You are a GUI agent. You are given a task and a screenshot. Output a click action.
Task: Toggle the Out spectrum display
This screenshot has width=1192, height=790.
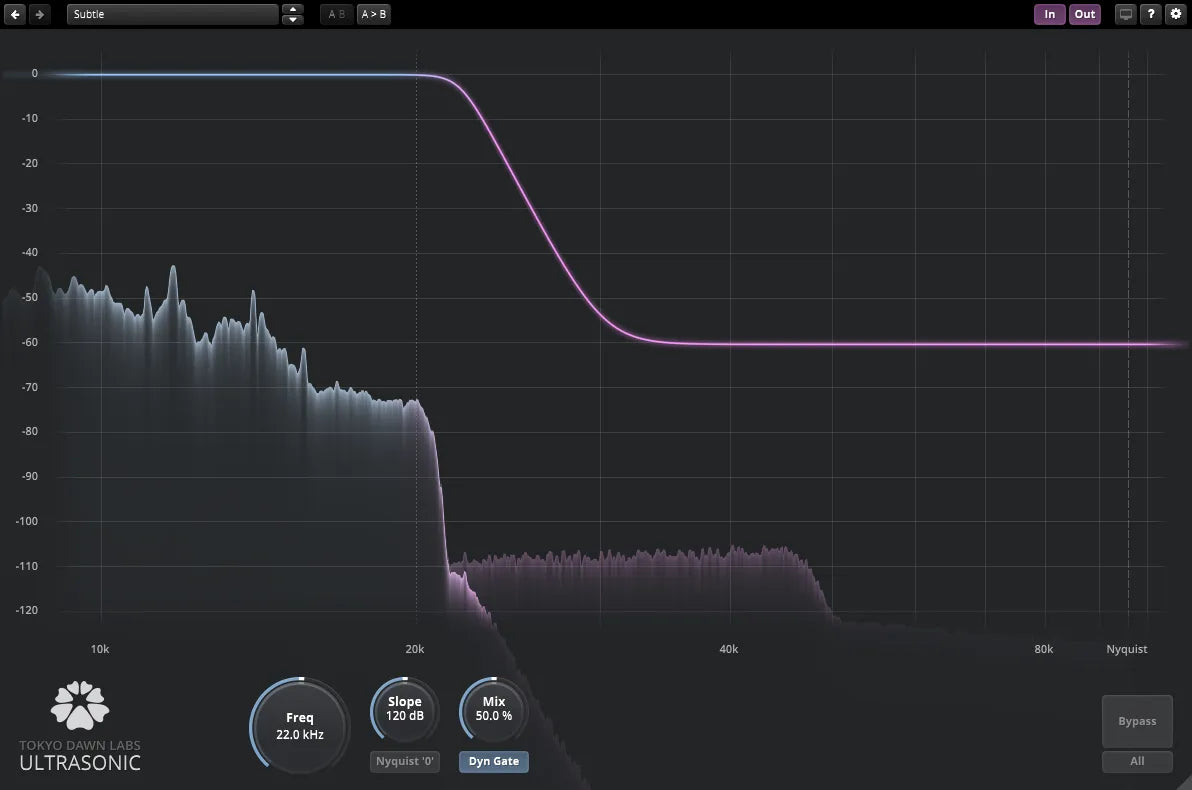[1085, 14]
